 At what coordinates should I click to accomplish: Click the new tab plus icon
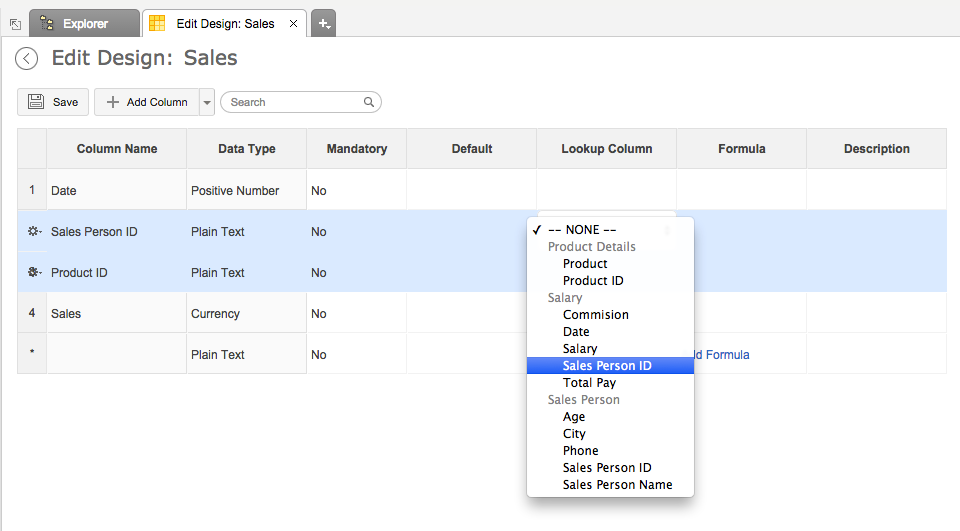pyautogui.click(x=323, y=23)
